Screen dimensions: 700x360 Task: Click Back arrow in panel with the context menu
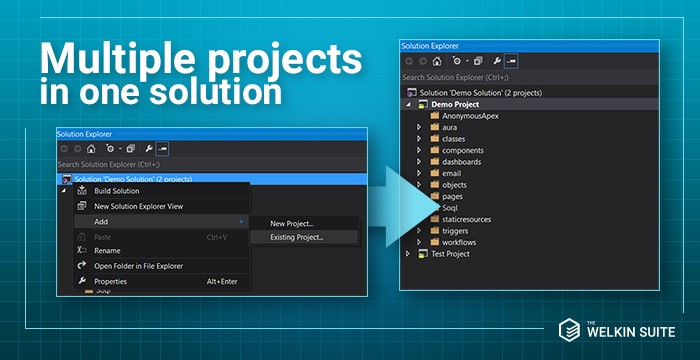(x=64, y=149)
